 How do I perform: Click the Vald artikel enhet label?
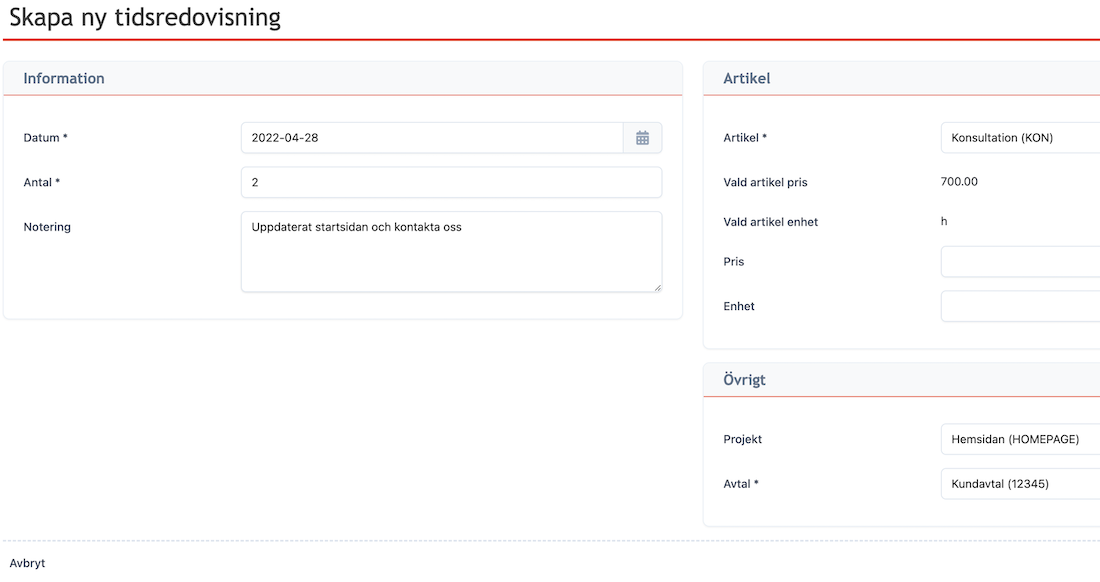[770, 222]
